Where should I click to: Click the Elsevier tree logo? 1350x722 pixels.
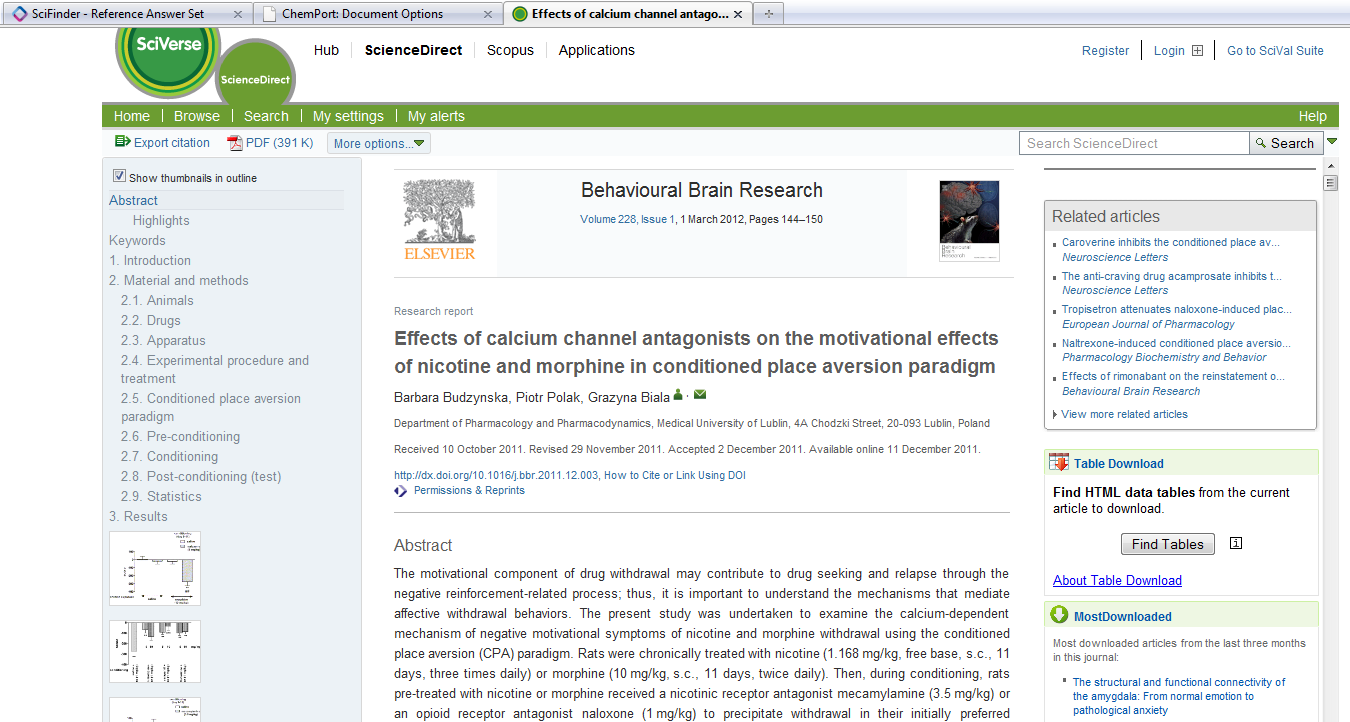click(x=439, y=218)
